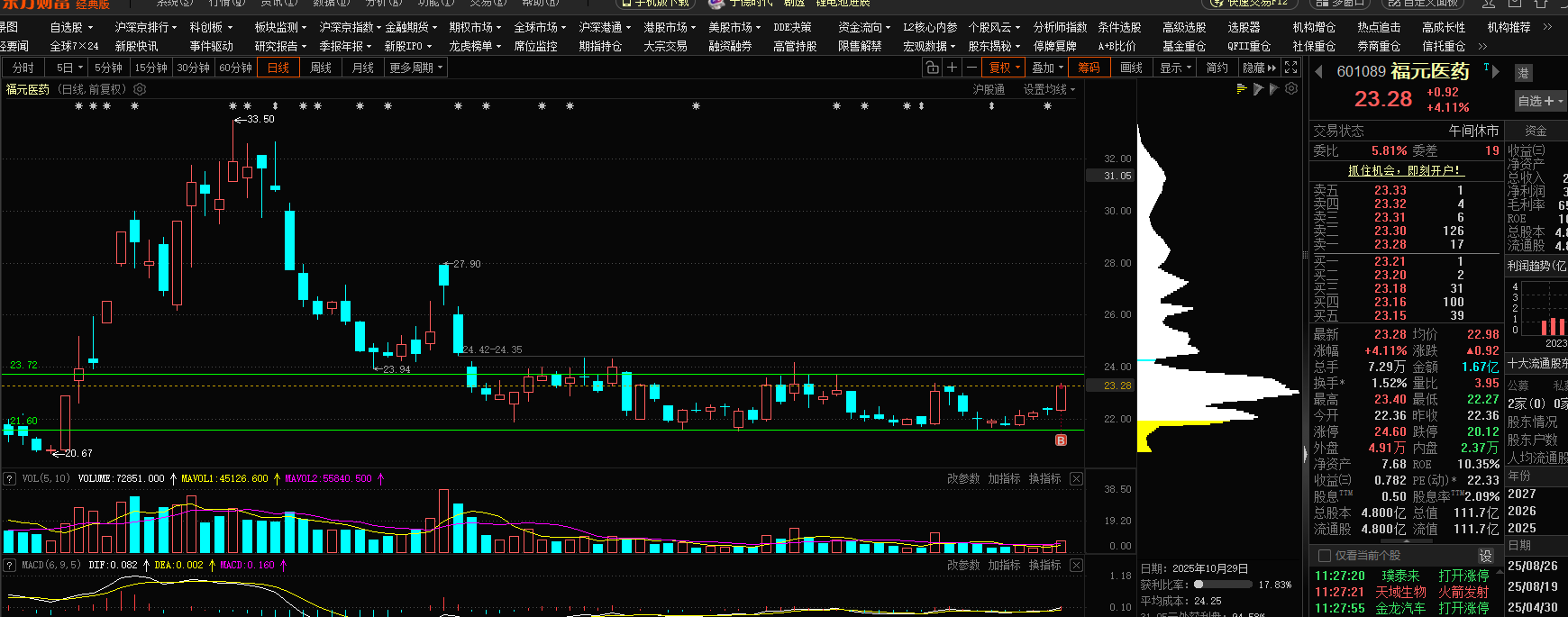Click the MACD question mark help icon
The width and height of the screenshot is (1568, 617).
9,565
